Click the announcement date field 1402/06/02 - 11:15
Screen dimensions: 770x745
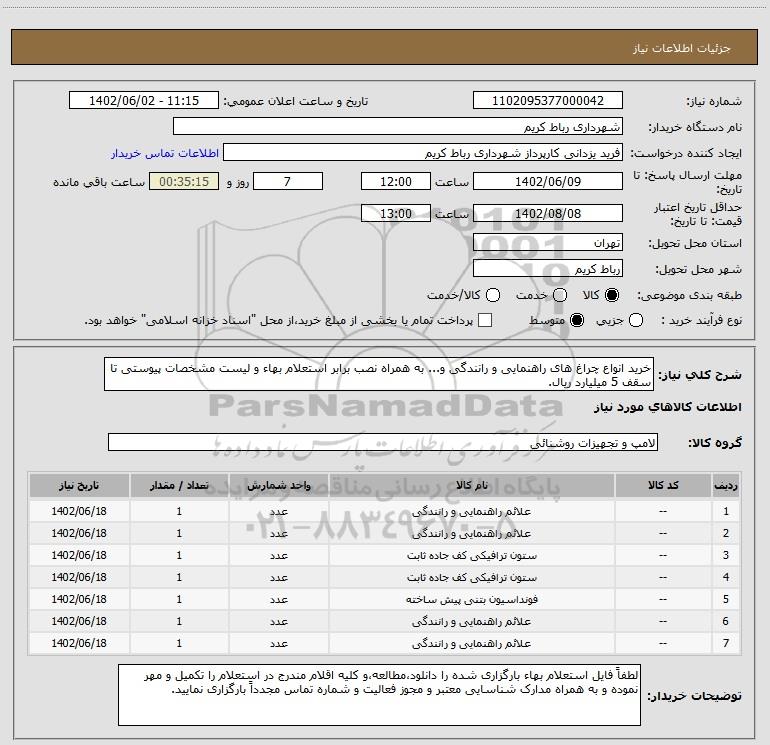[x=144, y=100]
